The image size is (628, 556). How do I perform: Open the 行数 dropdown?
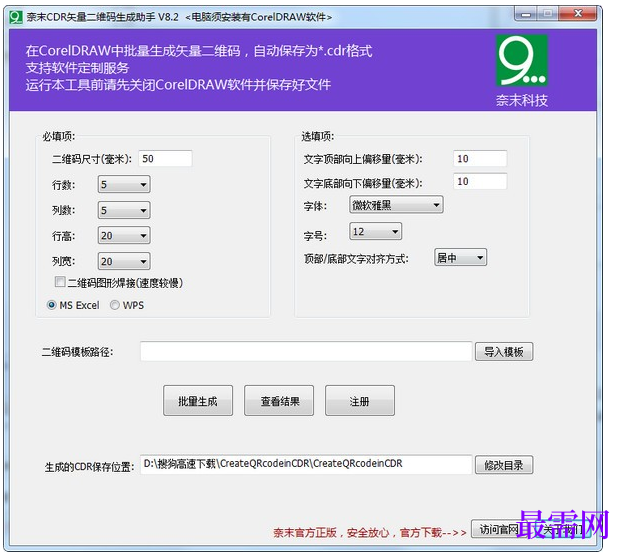124,185
